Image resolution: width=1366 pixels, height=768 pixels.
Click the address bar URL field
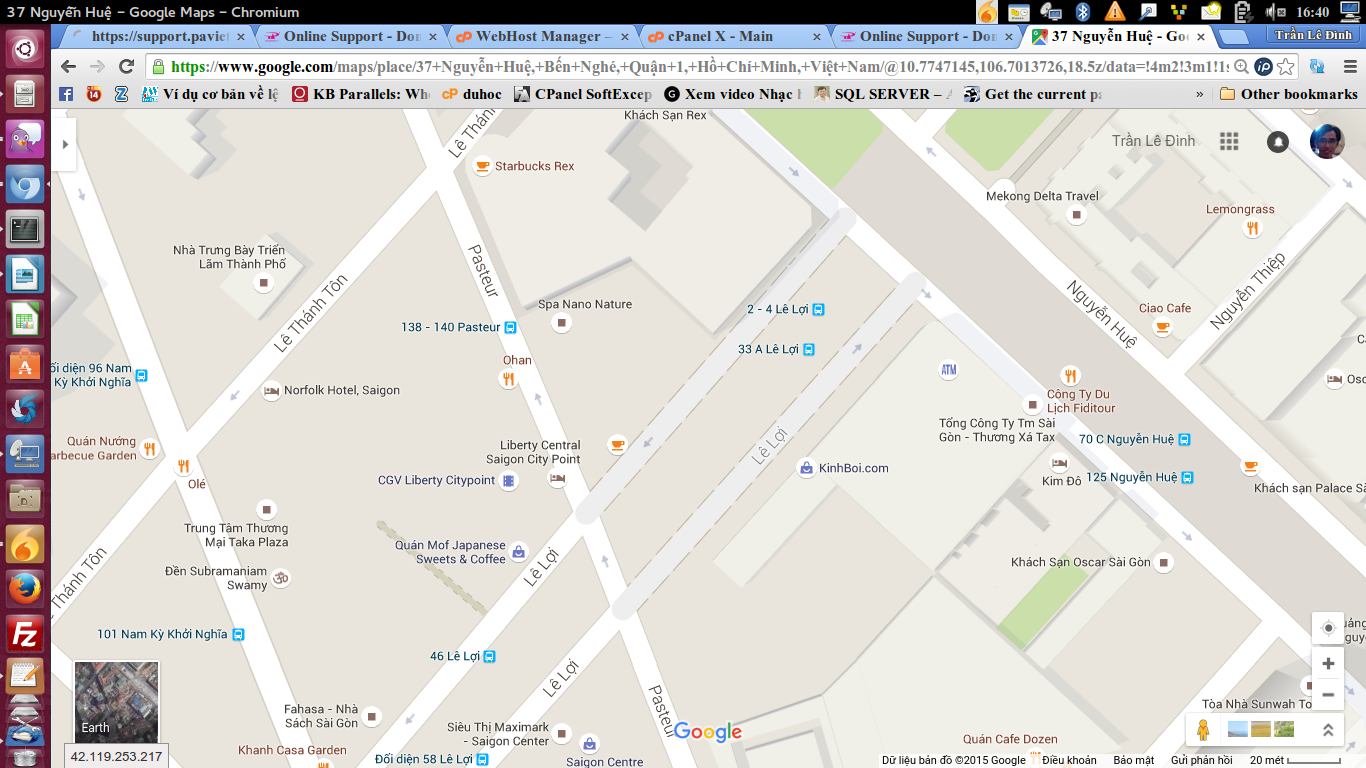coord(700,67)
